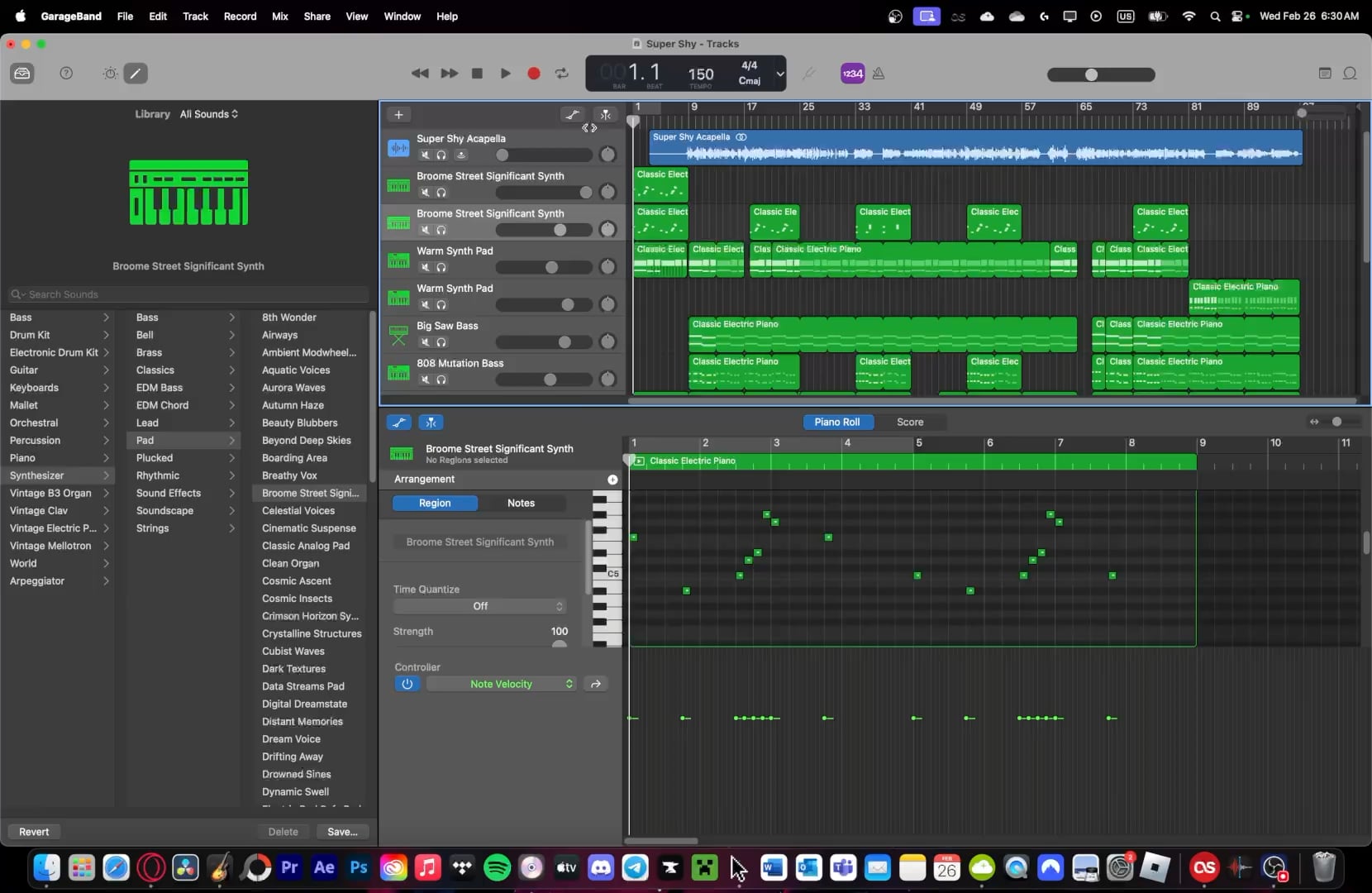Toggle the metronome icon
The image size is (1372, 893).
coord(879,74)
